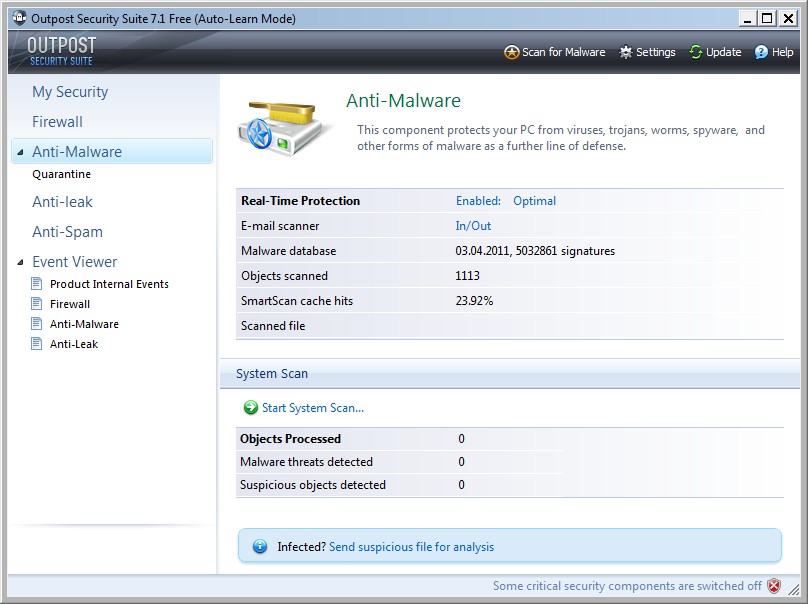The image size is (808, 604).
Task: Click the In/Out e-mail scanner link
Action: pyautogui.click(x=473, y=226)
